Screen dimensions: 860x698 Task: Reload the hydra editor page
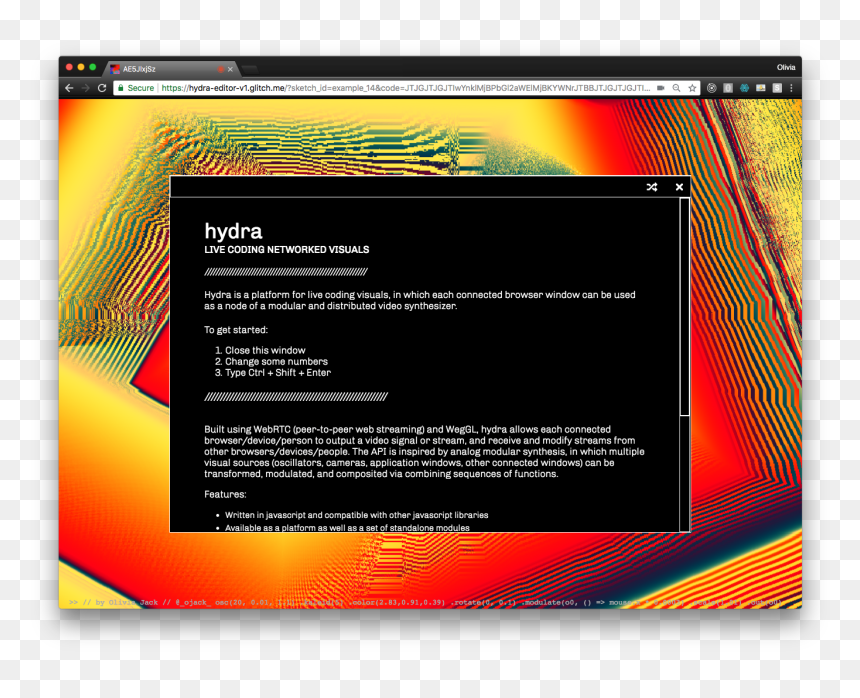[102, 88]
